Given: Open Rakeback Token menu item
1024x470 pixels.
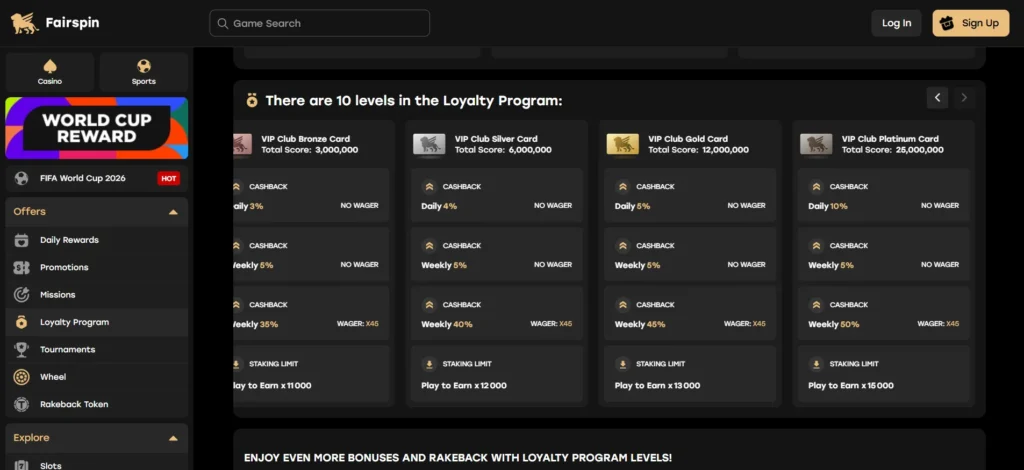Looking at the screenshot, I should [97, 405].
